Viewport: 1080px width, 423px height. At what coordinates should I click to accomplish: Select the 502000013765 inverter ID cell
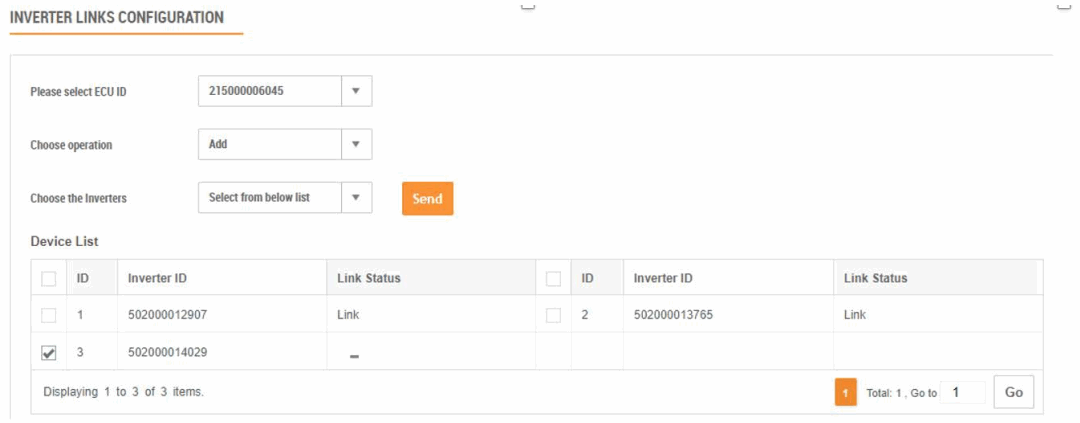(x=673, y=315)
